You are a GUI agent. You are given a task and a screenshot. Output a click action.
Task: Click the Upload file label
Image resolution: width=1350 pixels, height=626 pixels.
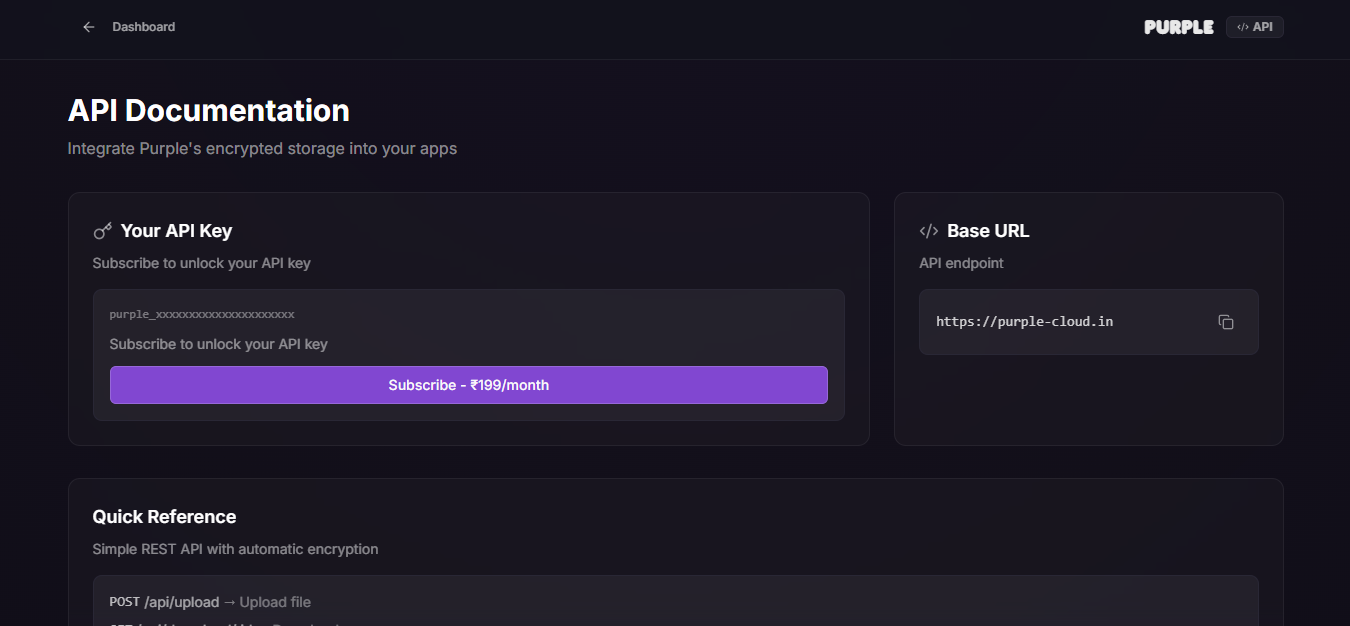[274, 601]
